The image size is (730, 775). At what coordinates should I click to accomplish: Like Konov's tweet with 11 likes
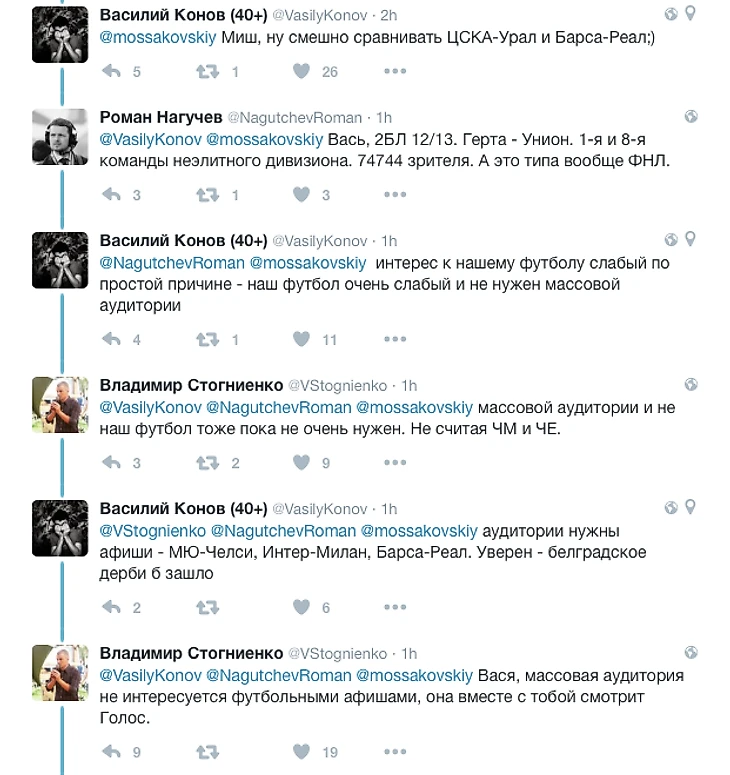click(301, 339)
